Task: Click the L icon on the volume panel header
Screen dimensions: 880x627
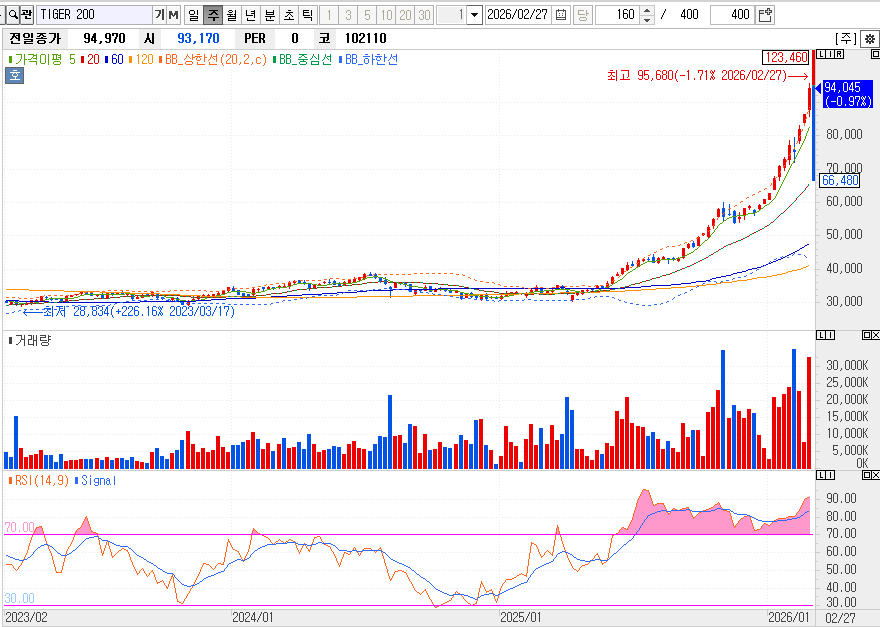Action: tap(821, 335)
